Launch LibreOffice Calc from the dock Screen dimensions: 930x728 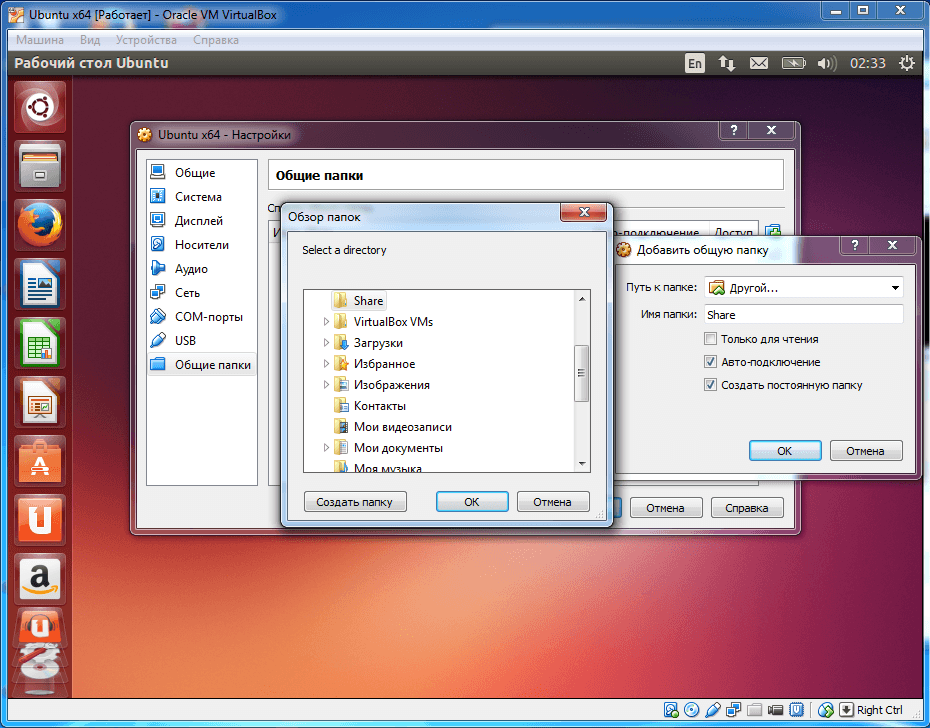click(40, 343)
